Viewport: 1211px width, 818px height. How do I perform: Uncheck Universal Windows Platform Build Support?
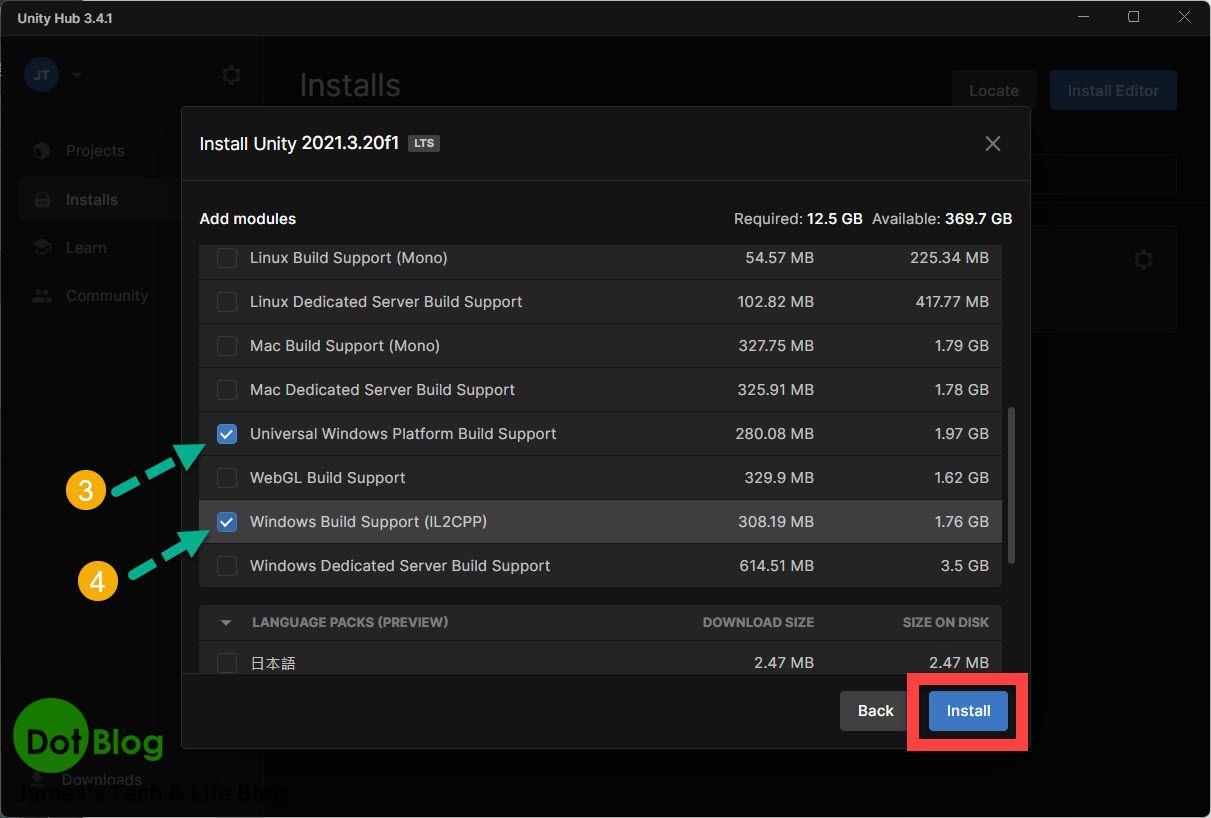pyautogui.click(x=227, y=434)
